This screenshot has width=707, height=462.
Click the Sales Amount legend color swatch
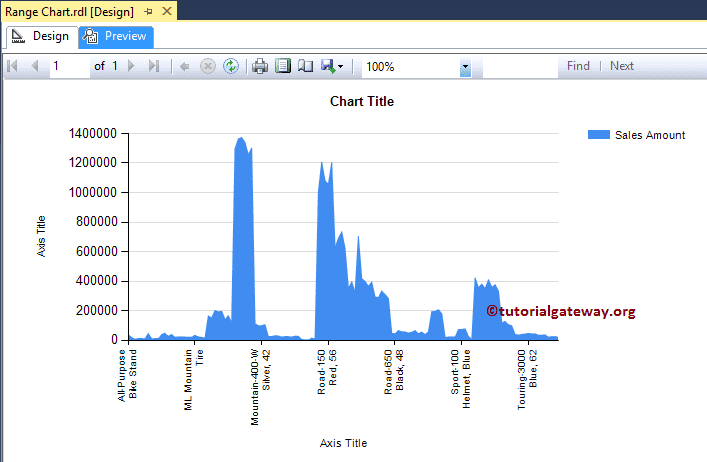tap(599, 134)
